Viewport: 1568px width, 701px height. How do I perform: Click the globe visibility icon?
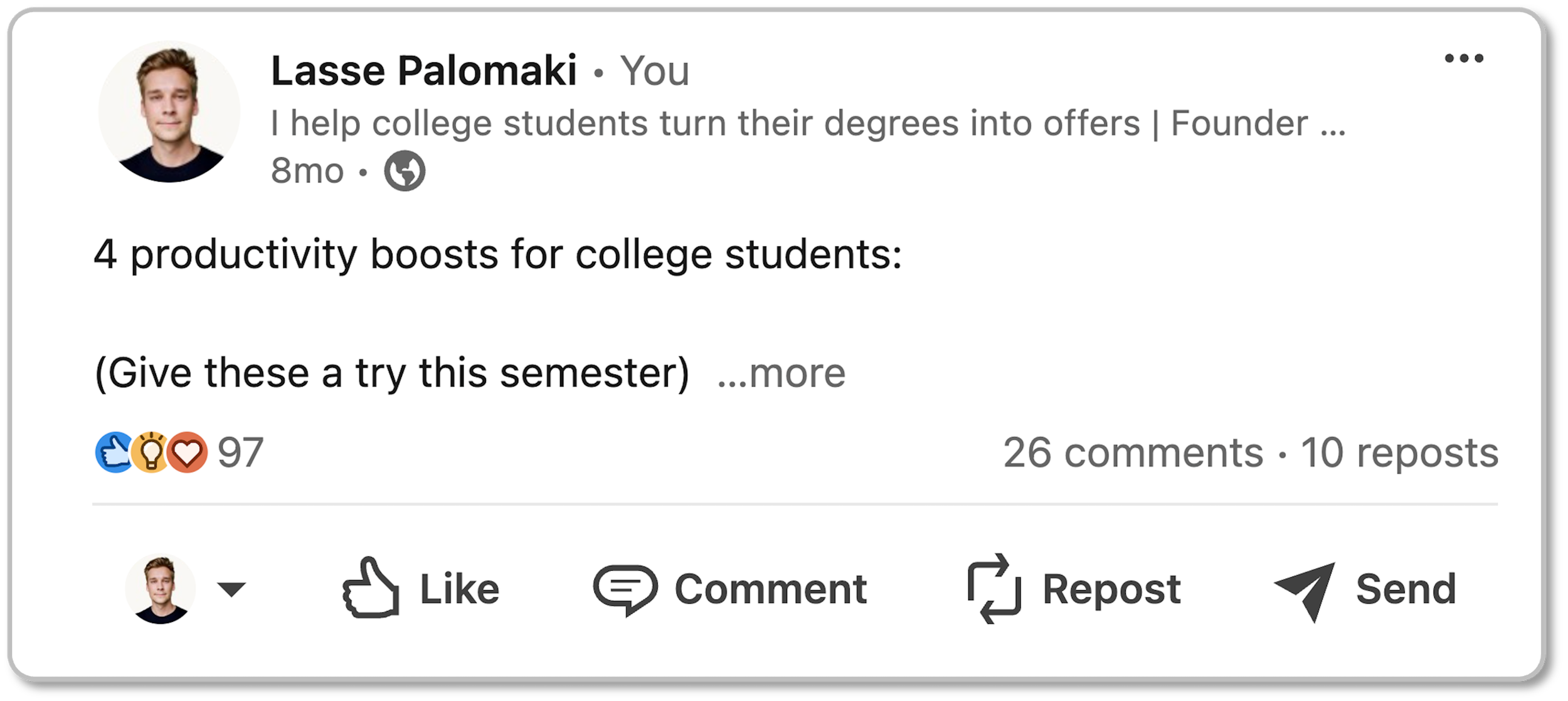[405, 171]
